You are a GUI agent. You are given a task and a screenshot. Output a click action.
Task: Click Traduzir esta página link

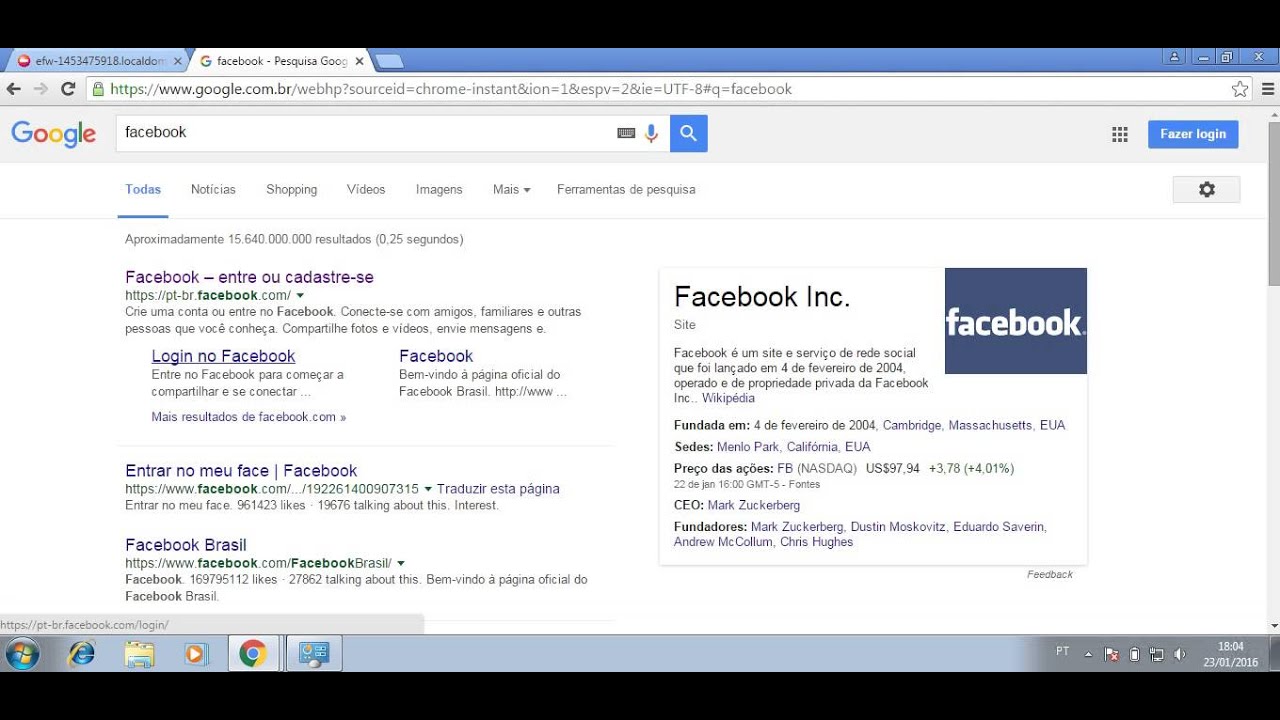[x=498, y=489]
